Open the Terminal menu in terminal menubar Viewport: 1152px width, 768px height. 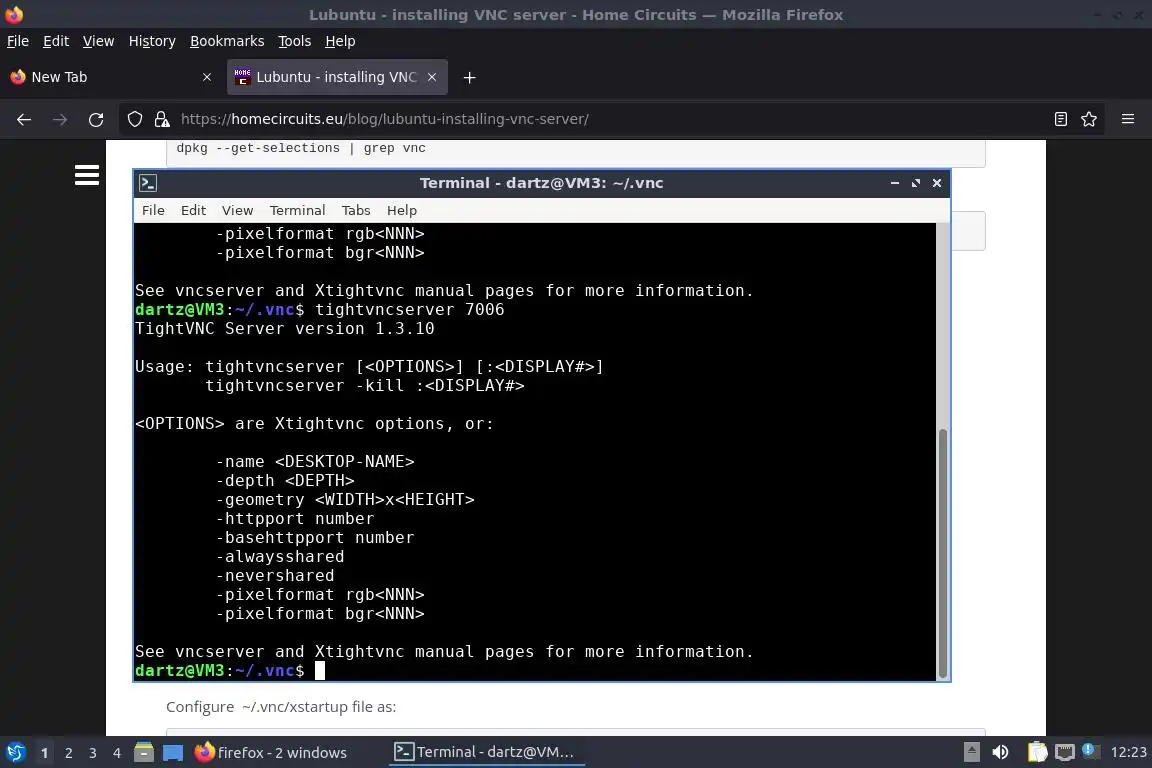(x=297, y=210)
